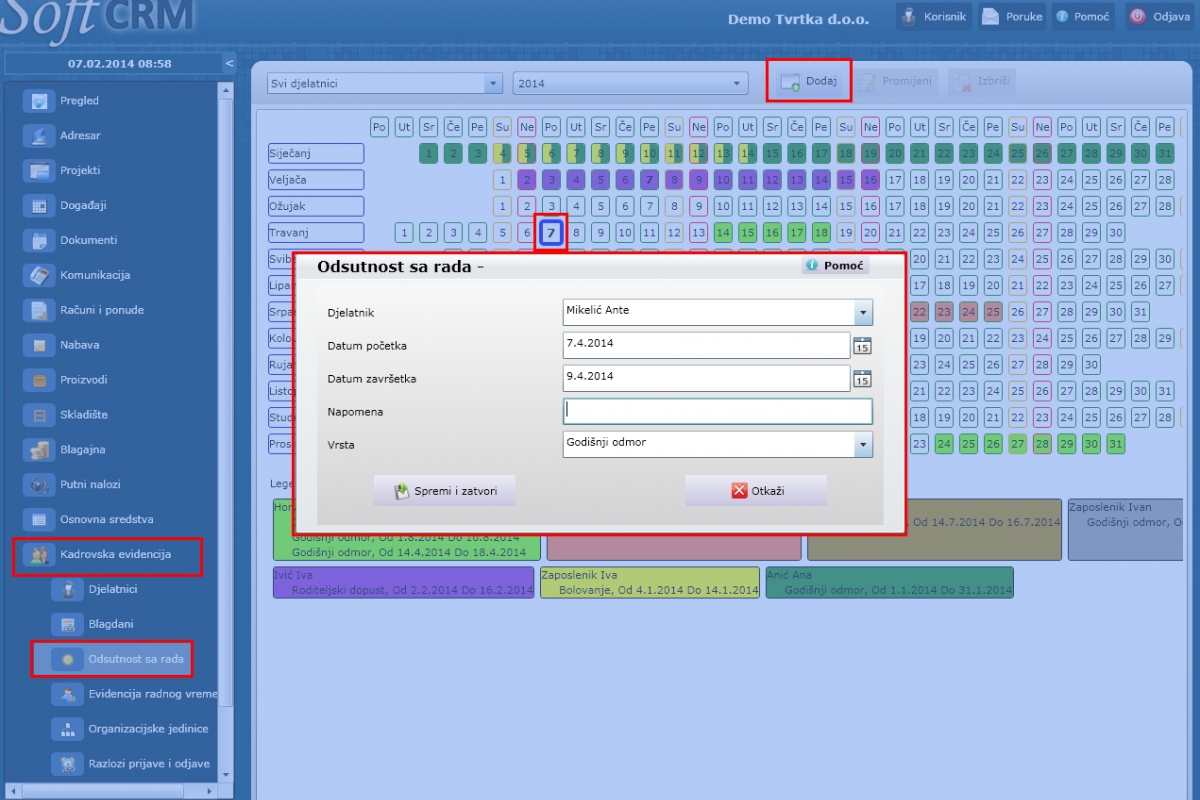The width and height of the screenshot is (1200, 800).
Task: Open Poruke messages in header
Action: click(x=1011, y=17)
